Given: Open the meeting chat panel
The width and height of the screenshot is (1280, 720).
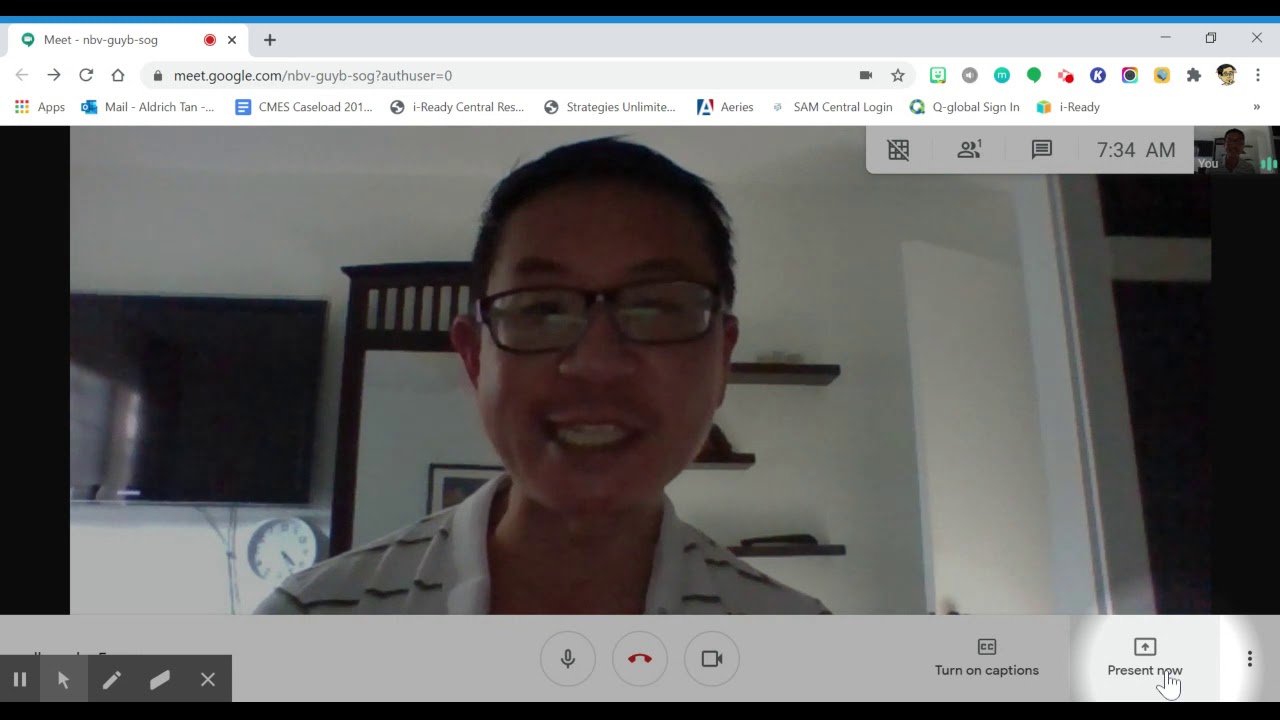Looking at the screenshot, I should click(1042, 150).
